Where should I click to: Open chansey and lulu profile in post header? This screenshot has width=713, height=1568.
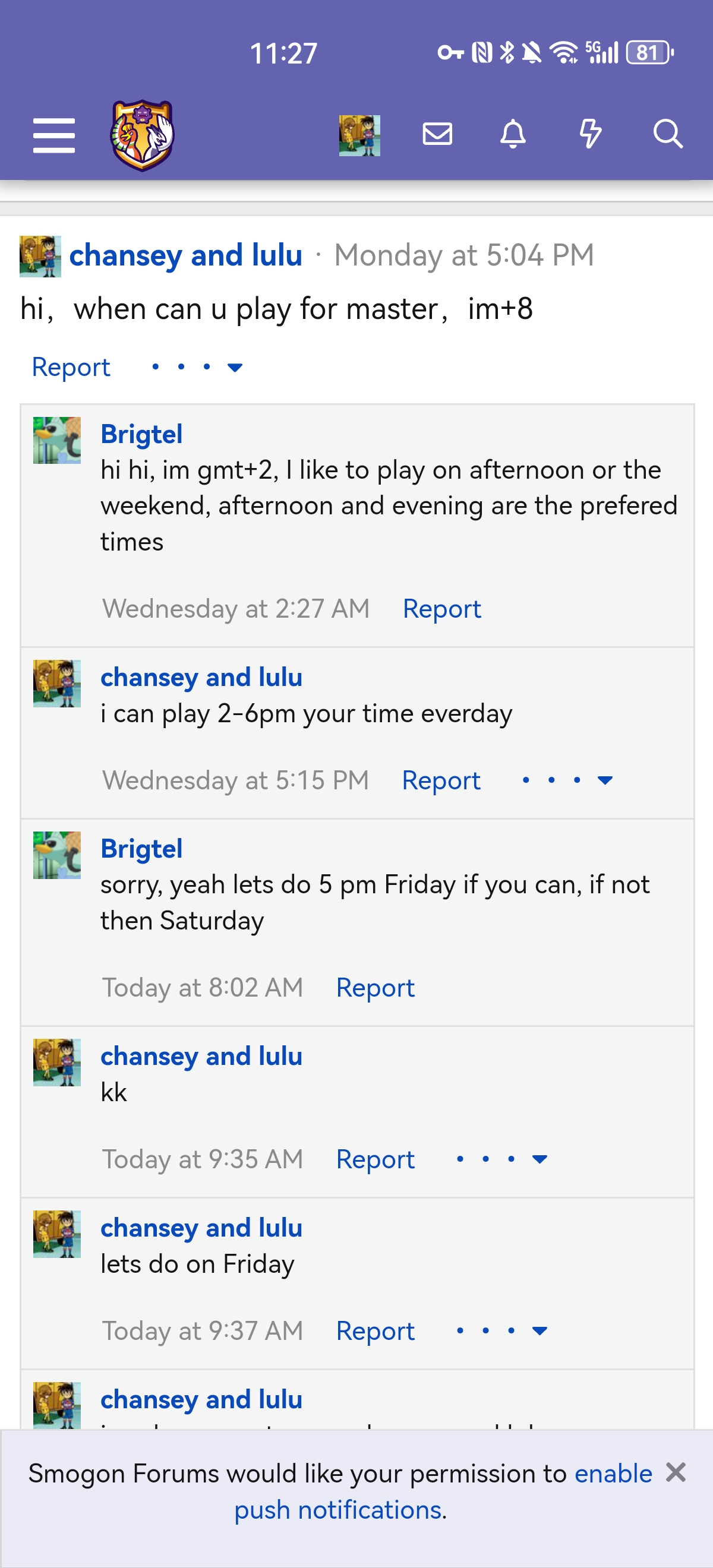coord(186,255)
